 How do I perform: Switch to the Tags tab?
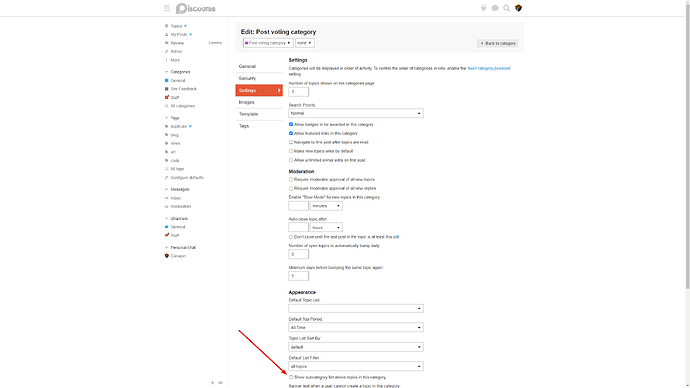(x=259, y=126)
